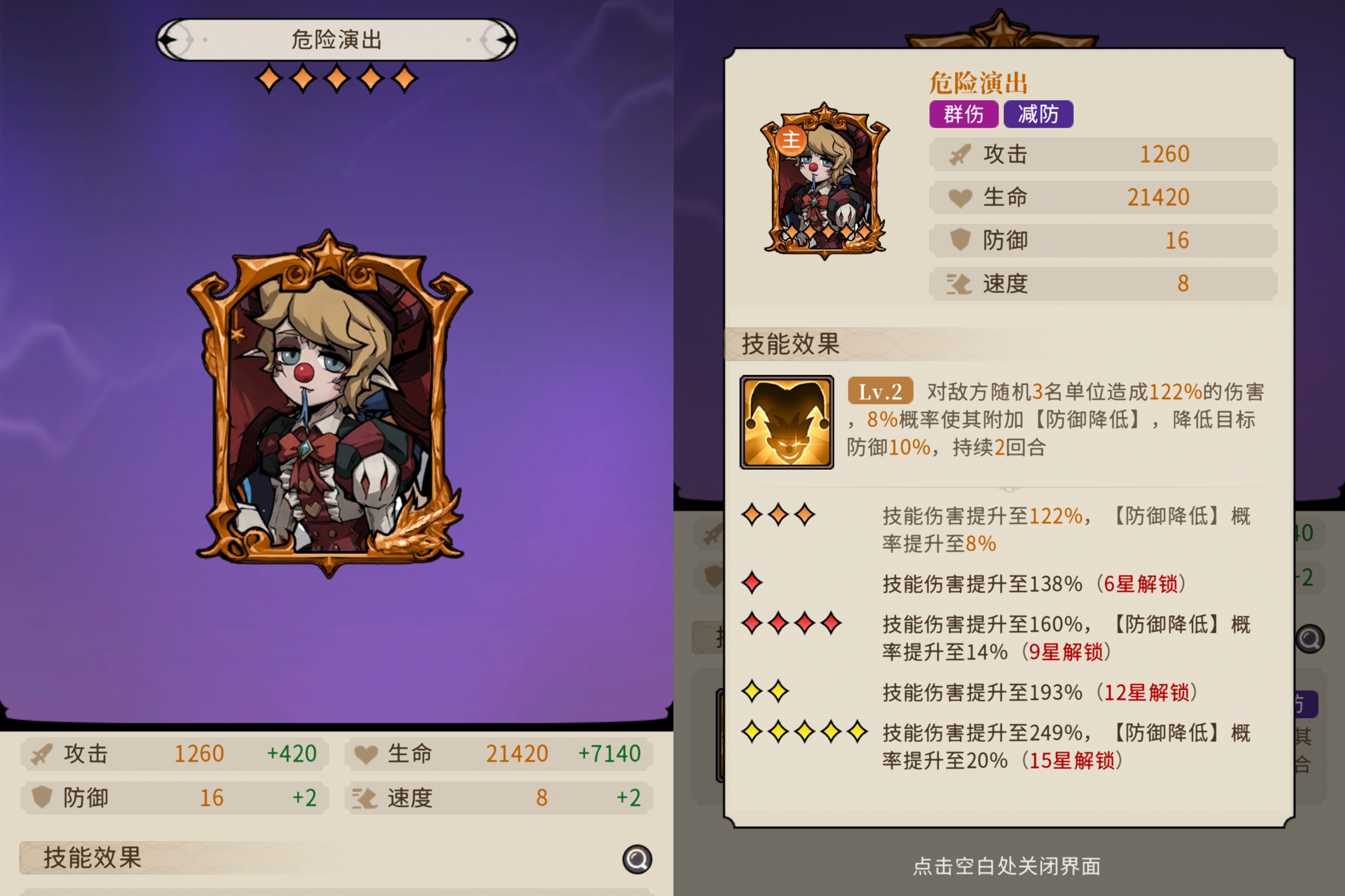Click the 减防 tag
This screenshot has height=896, width=1345.
(x=1038, y=114)
